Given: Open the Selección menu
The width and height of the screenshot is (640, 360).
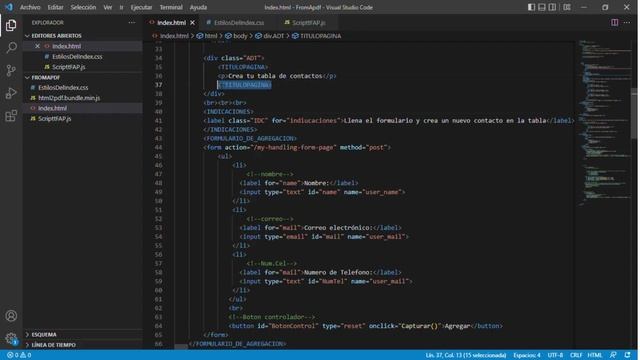Looking at the screenshot, I should [83, 7].
